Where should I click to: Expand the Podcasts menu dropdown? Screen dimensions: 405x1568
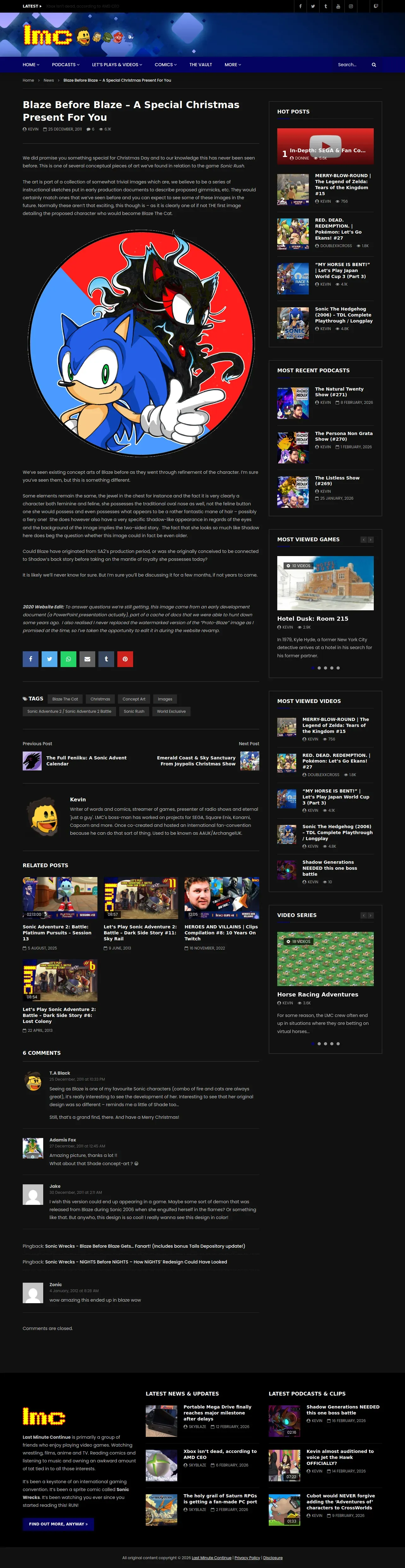click(x=66, y=65)
